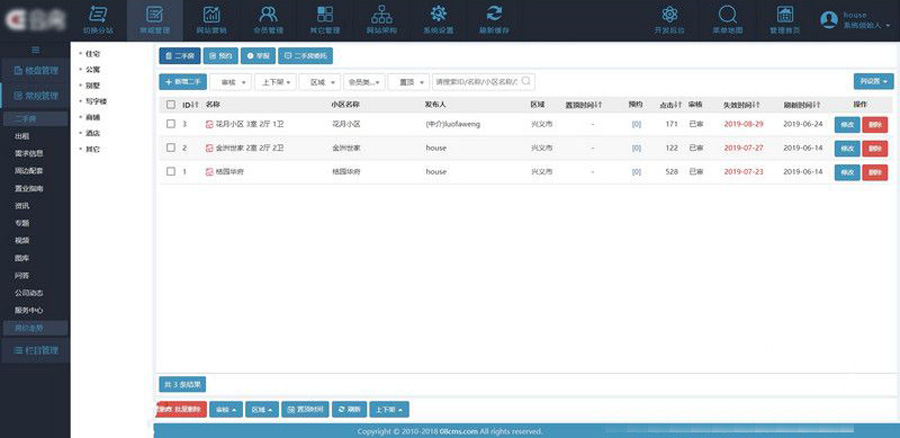Screen dimensions: 900x438
Task: Select the checkbox for 桔园华府 row
Action: [171, 172]
